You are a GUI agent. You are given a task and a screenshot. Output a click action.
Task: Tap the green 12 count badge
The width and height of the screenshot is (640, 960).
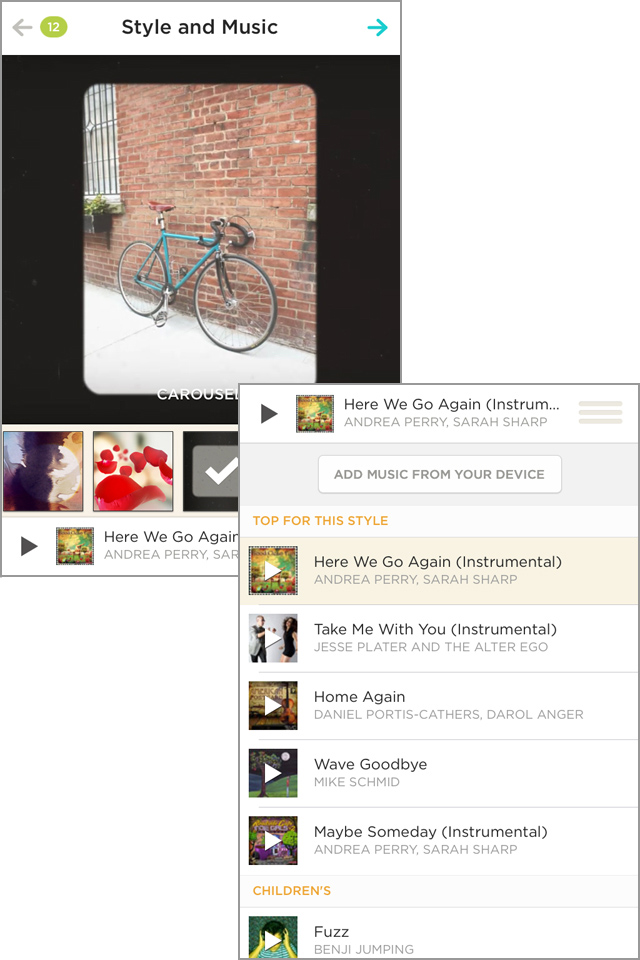pos(53,27)
